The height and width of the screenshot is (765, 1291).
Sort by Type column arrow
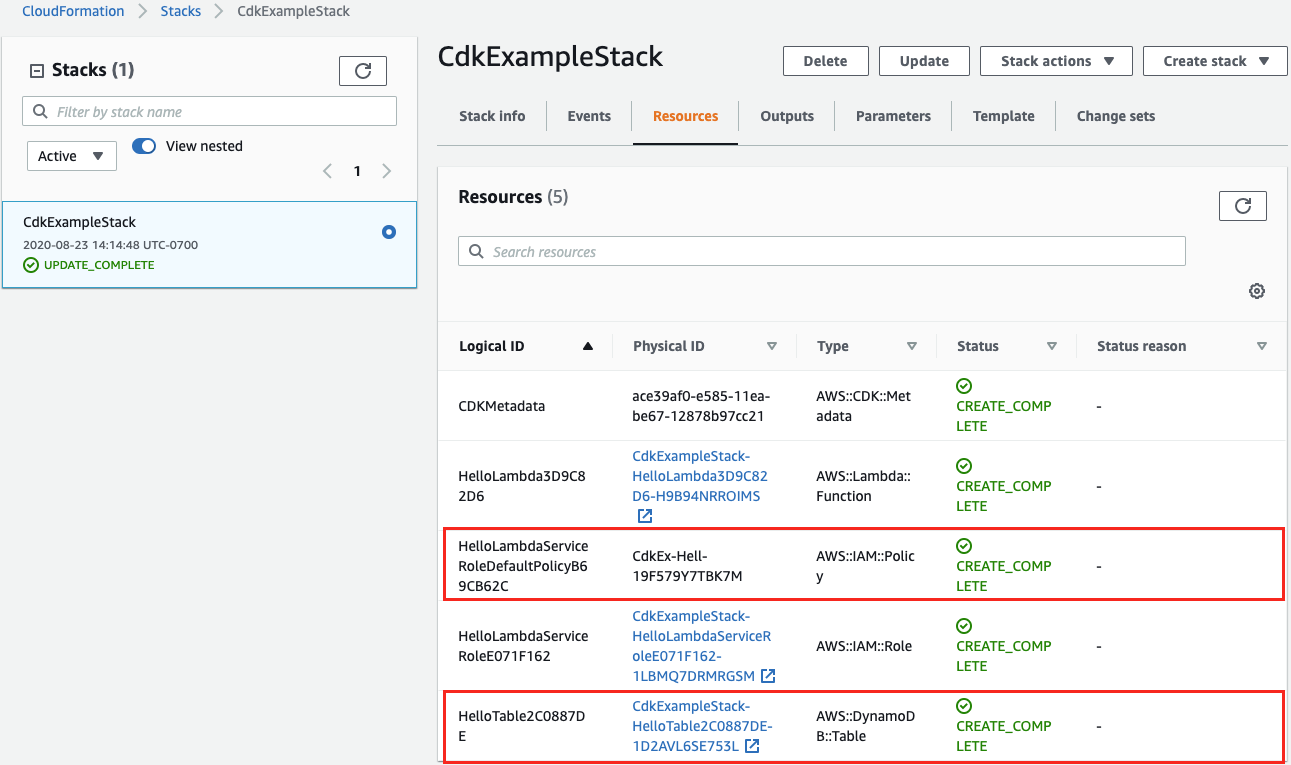(912, 346)
